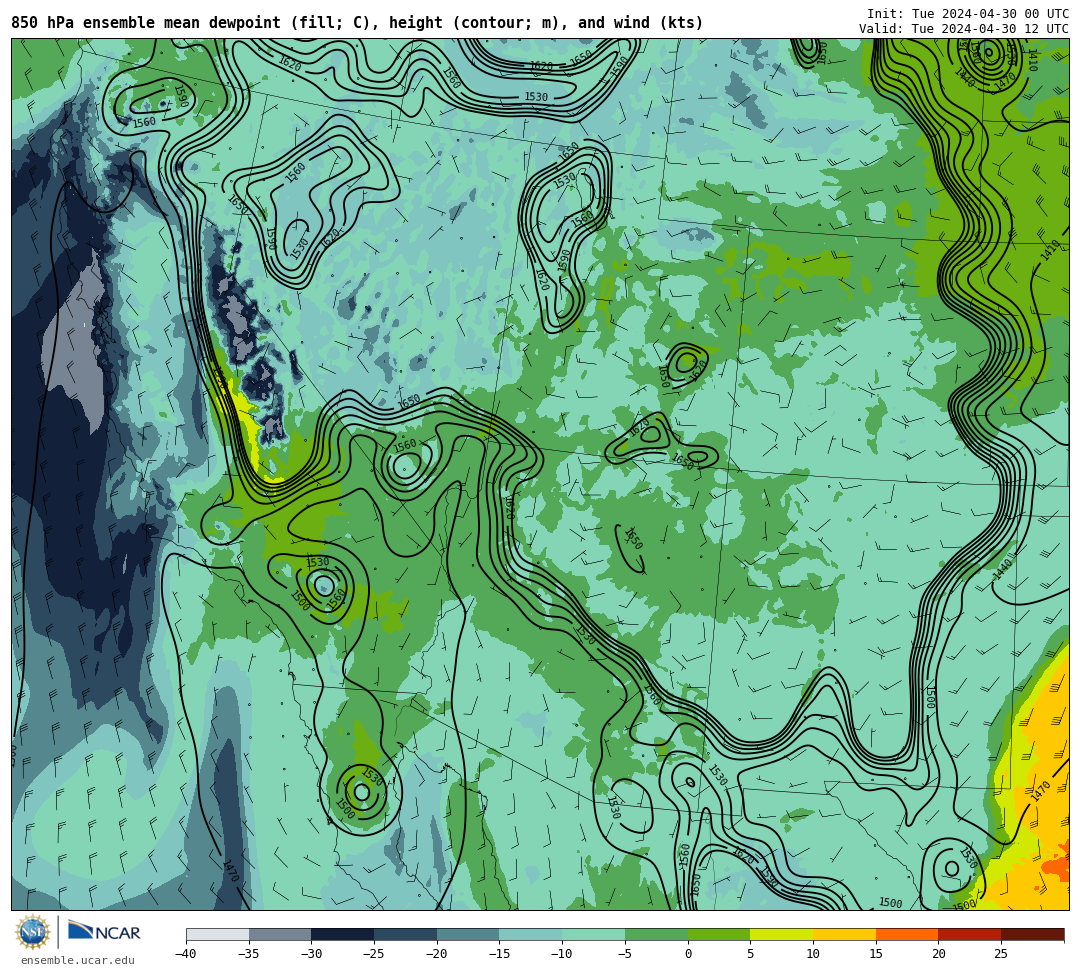Click the 15 colorbar tick label
The height and width of the screenshot is (973, 1080).
coord(875,954)
